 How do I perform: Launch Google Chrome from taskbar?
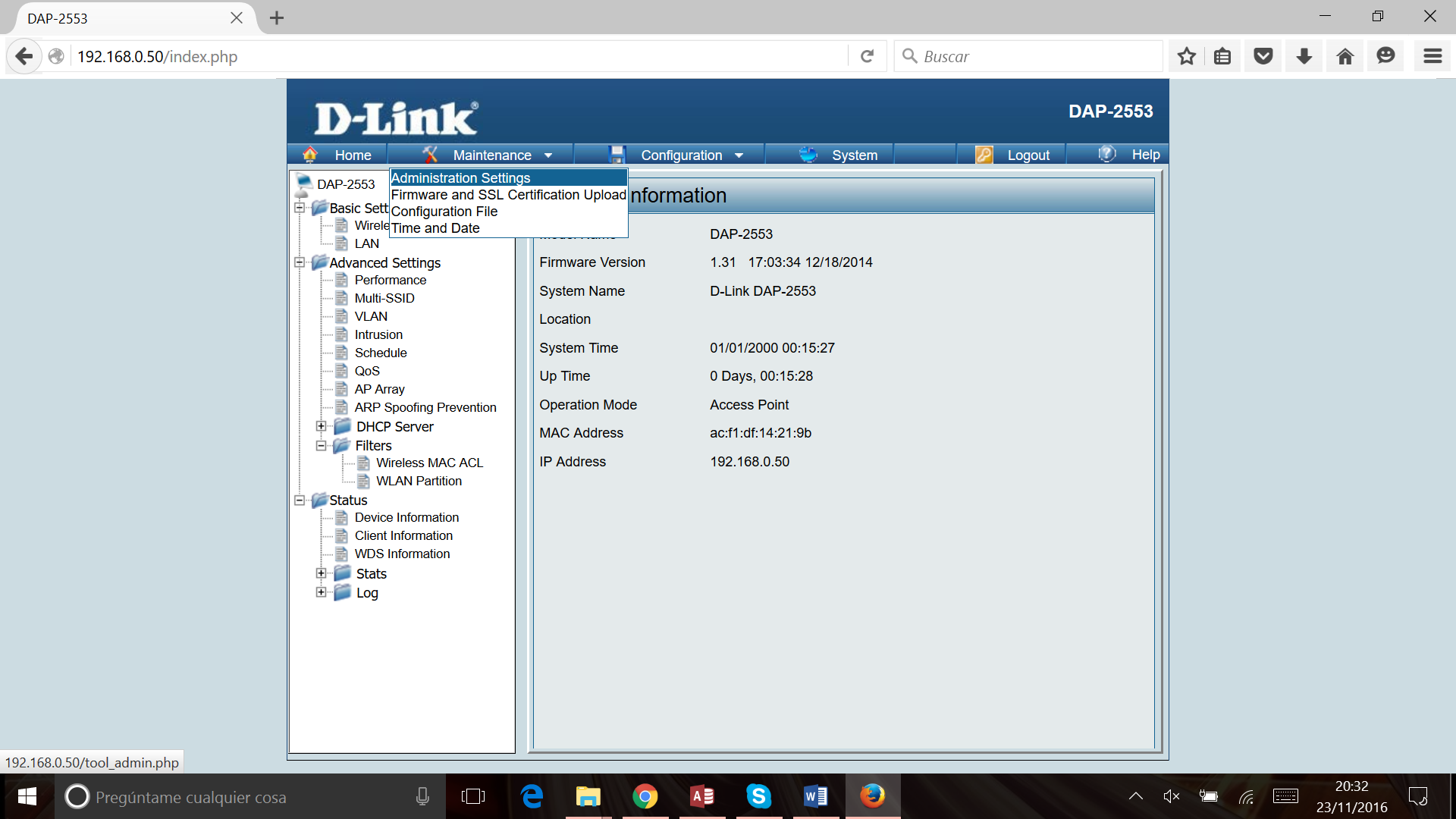(645, 796)
